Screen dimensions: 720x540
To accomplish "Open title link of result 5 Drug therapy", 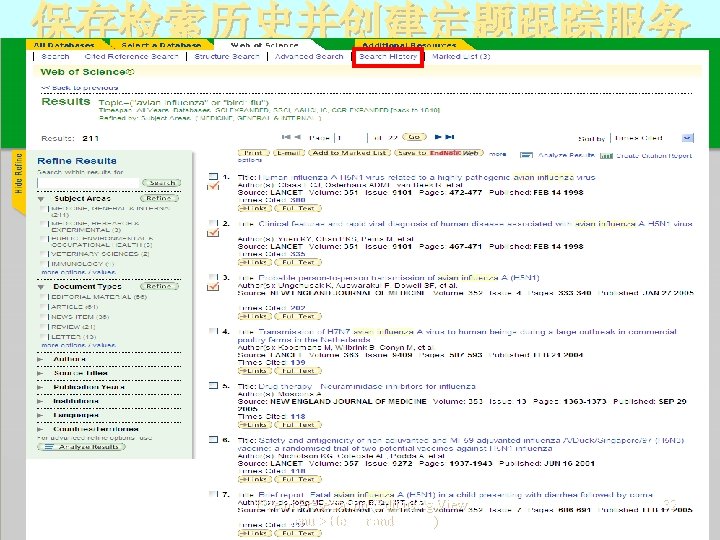I will coord(367,387).
